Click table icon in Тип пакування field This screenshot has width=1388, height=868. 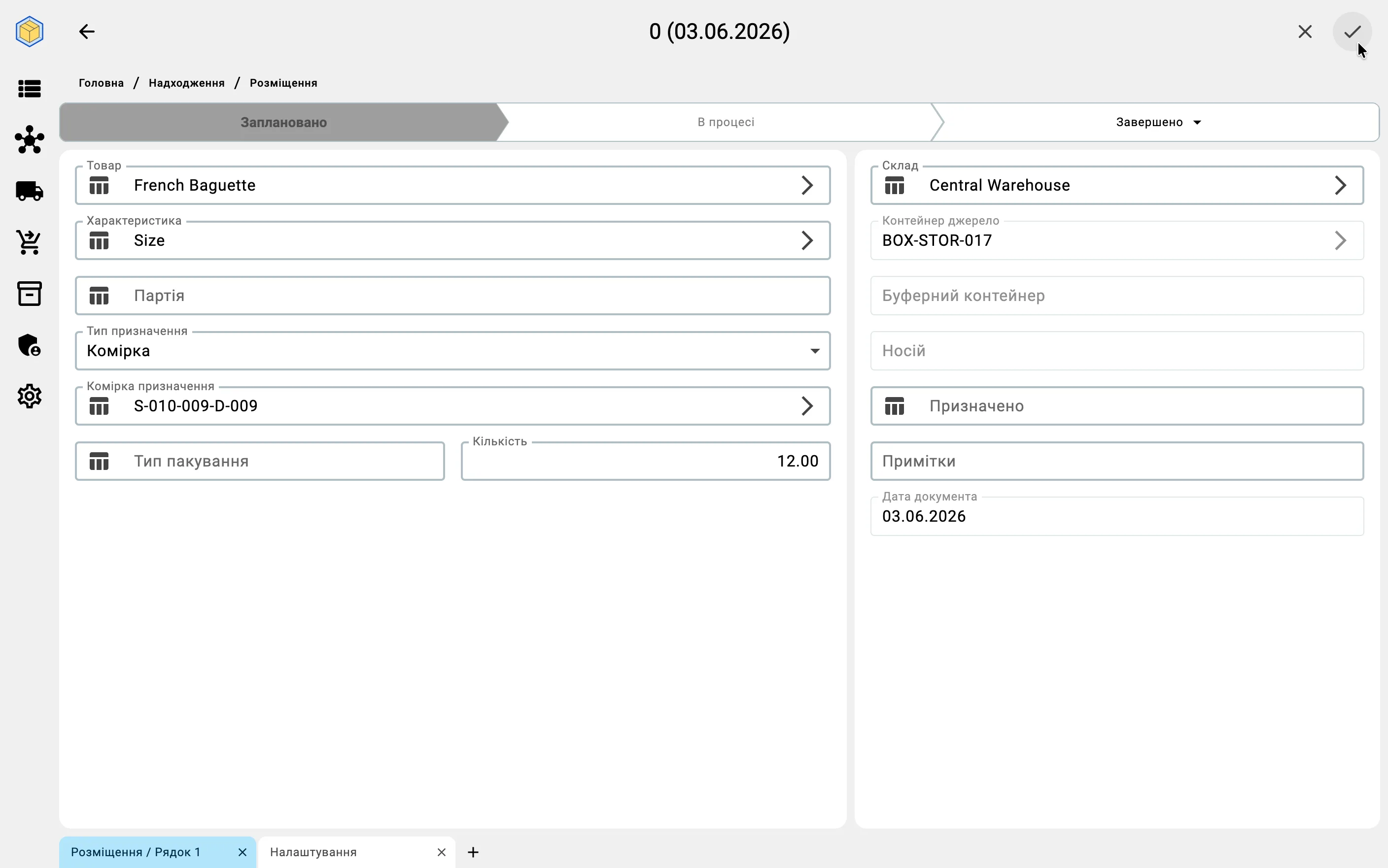tap(100, 461)
